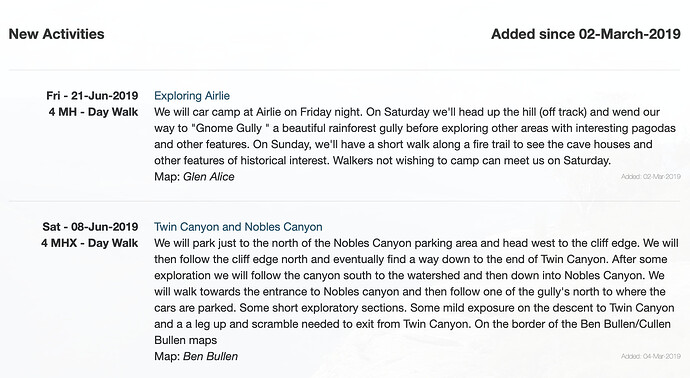Click the divider line below the header
Image resolution: width=690 pixels, height=378 pixels.
tap(345, 70)
